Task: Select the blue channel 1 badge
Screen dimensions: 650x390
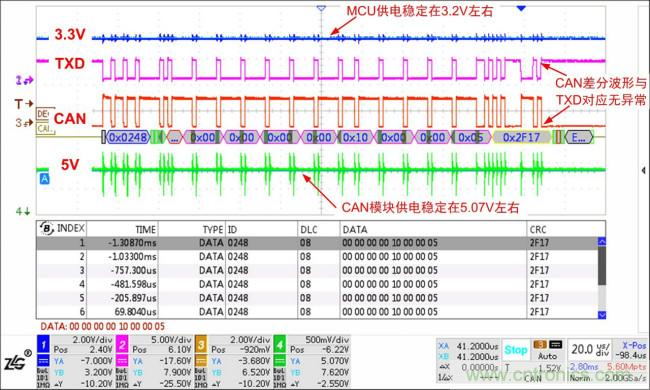Action: tap(44, 344)
